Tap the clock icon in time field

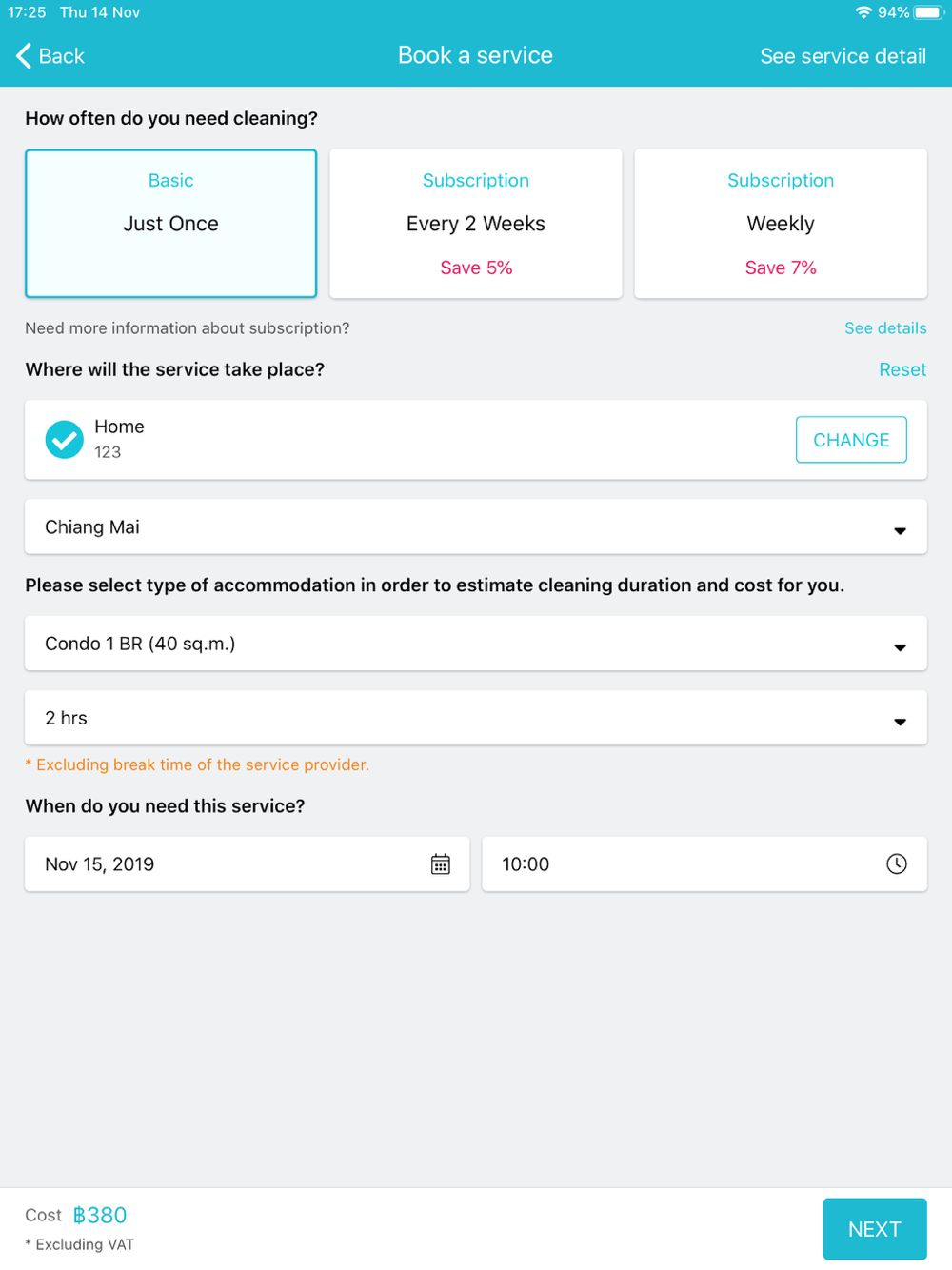(897, 863)
